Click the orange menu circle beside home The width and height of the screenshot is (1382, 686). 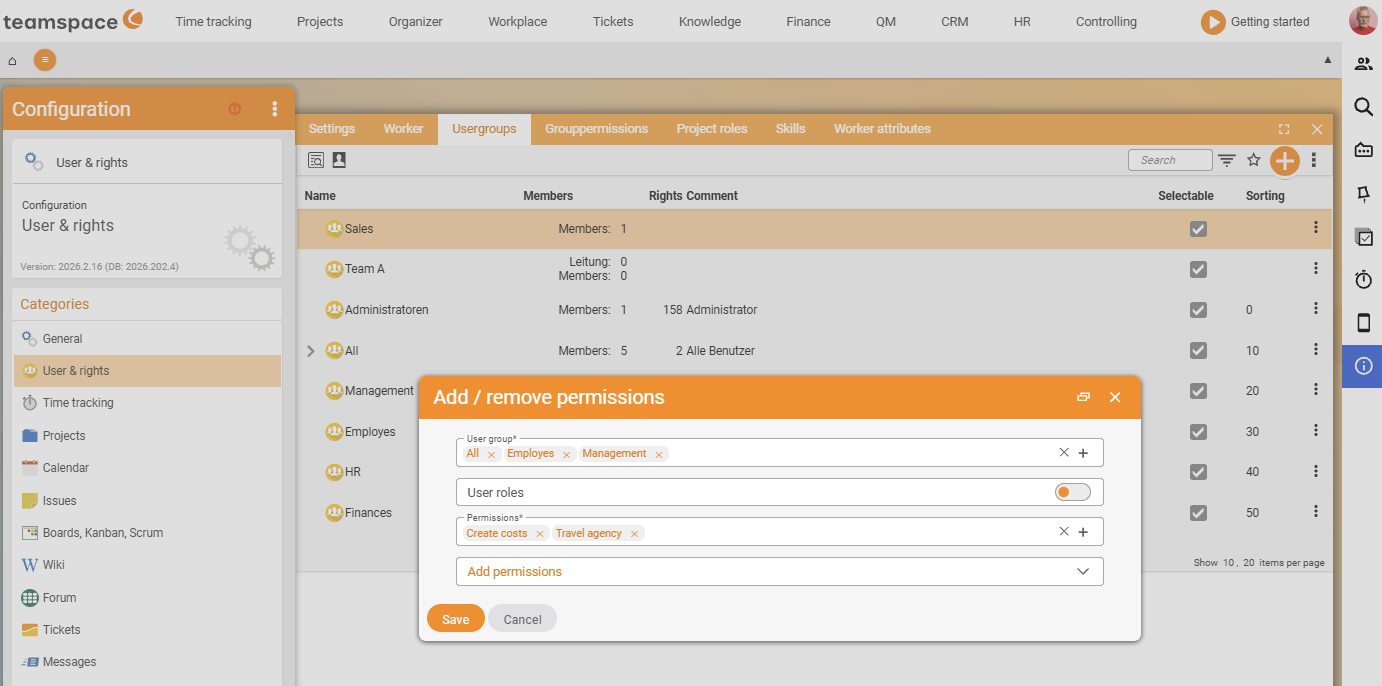[x=45, y=60]
